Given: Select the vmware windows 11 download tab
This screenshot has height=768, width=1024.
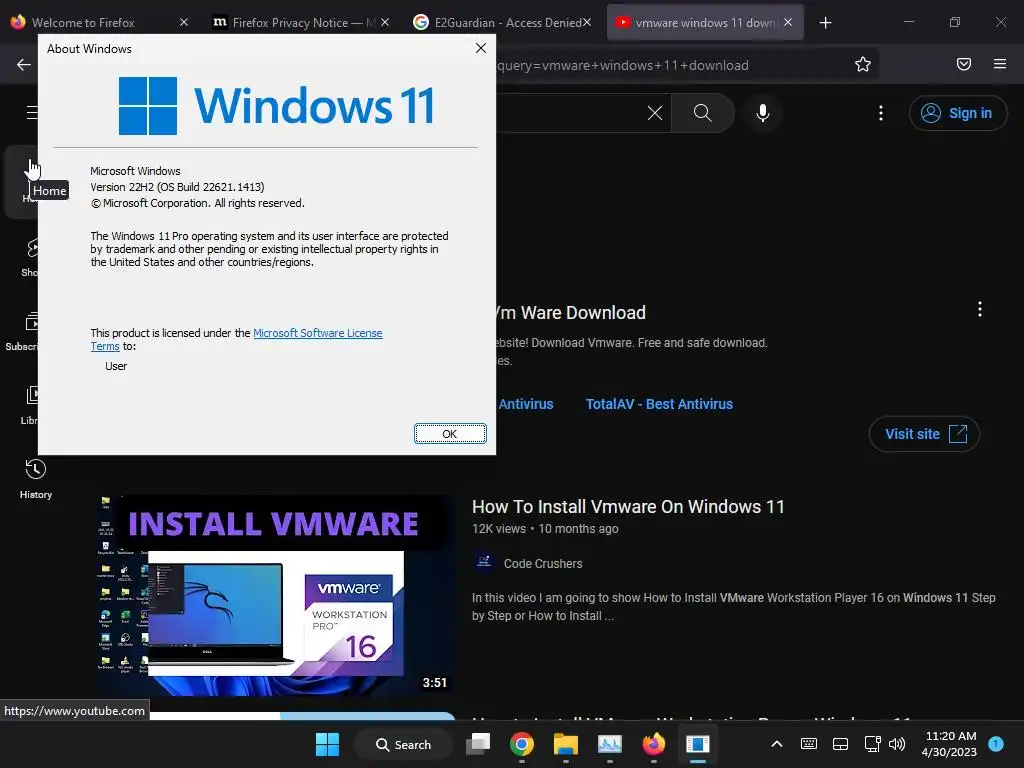Looking at the screenshot, I should point(696,23).
